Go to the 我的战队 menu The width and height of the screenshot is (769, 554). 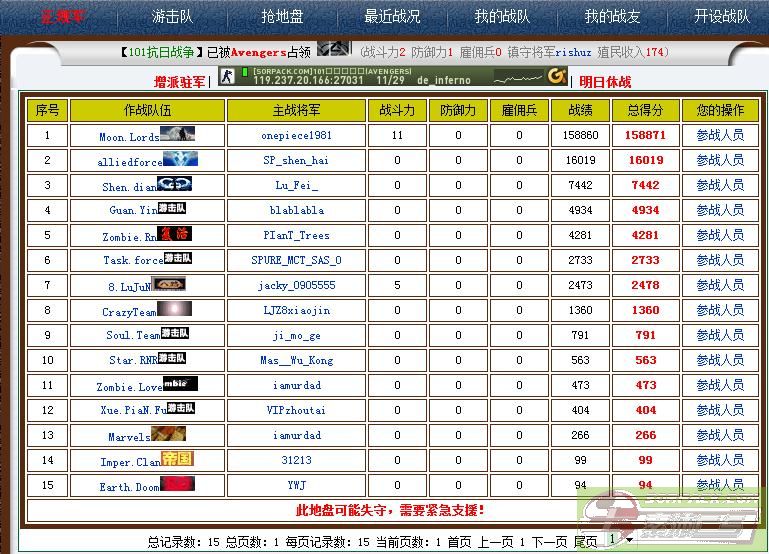[502, 16]
